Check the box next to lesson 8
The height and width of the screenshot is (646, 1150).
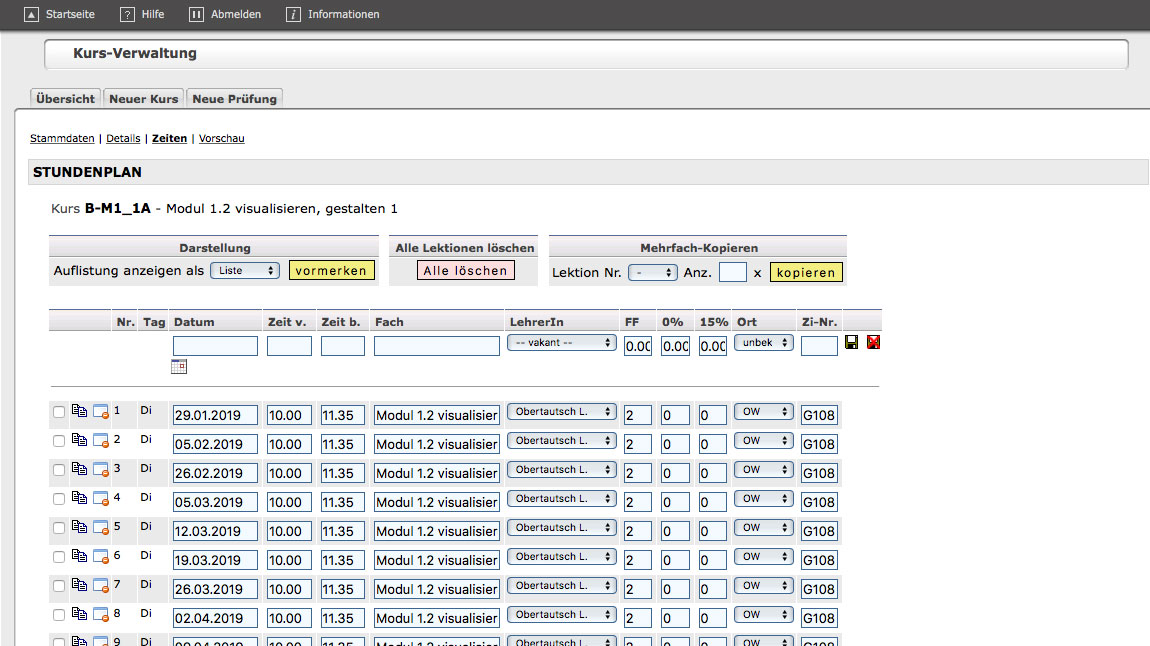pos(59,615)
